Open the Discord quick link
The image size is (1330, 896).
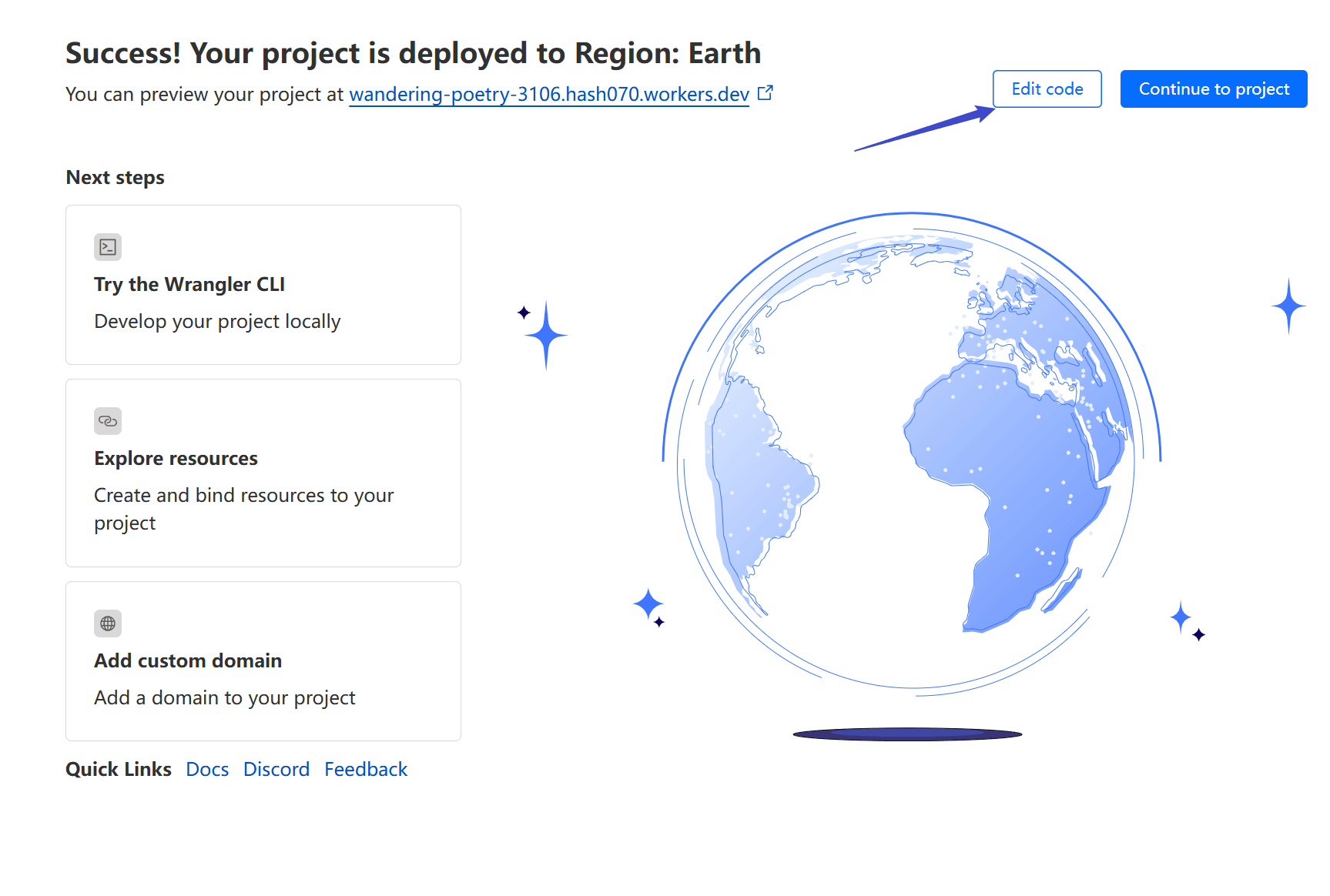tap(276, 769)
